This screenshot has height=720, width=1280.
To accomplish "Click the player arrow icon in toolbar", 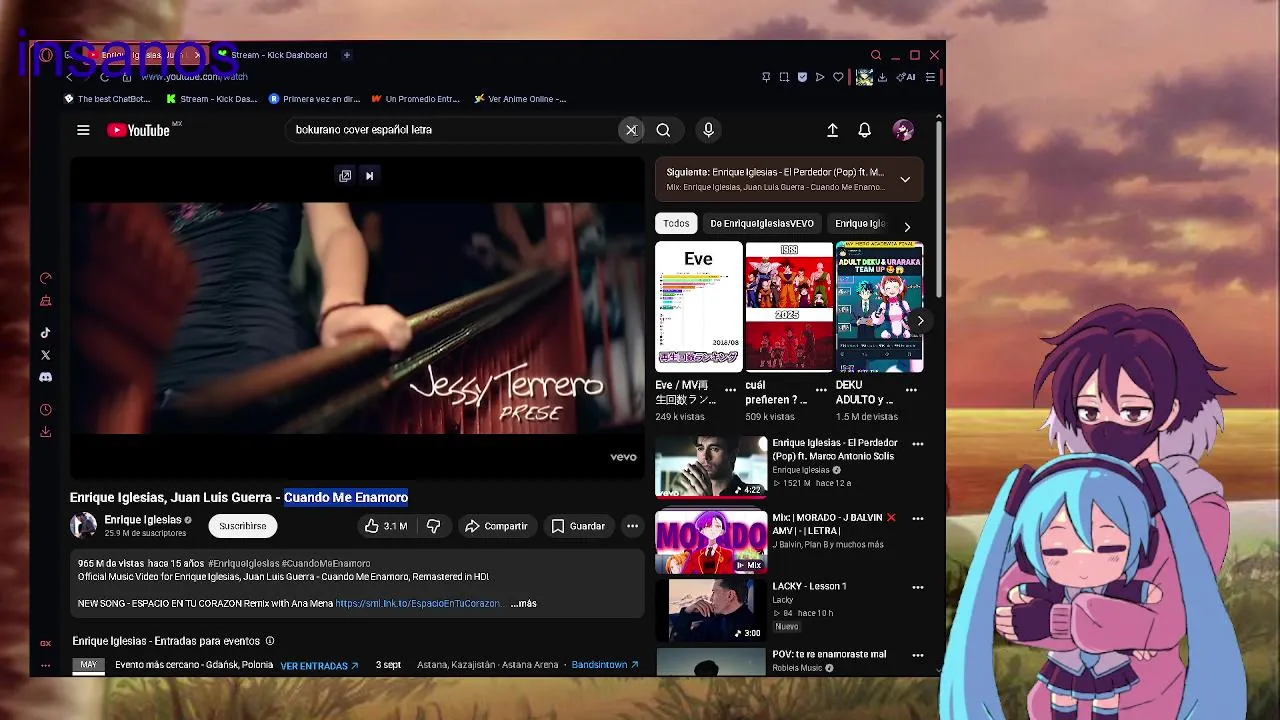I will tap(820, 77).
